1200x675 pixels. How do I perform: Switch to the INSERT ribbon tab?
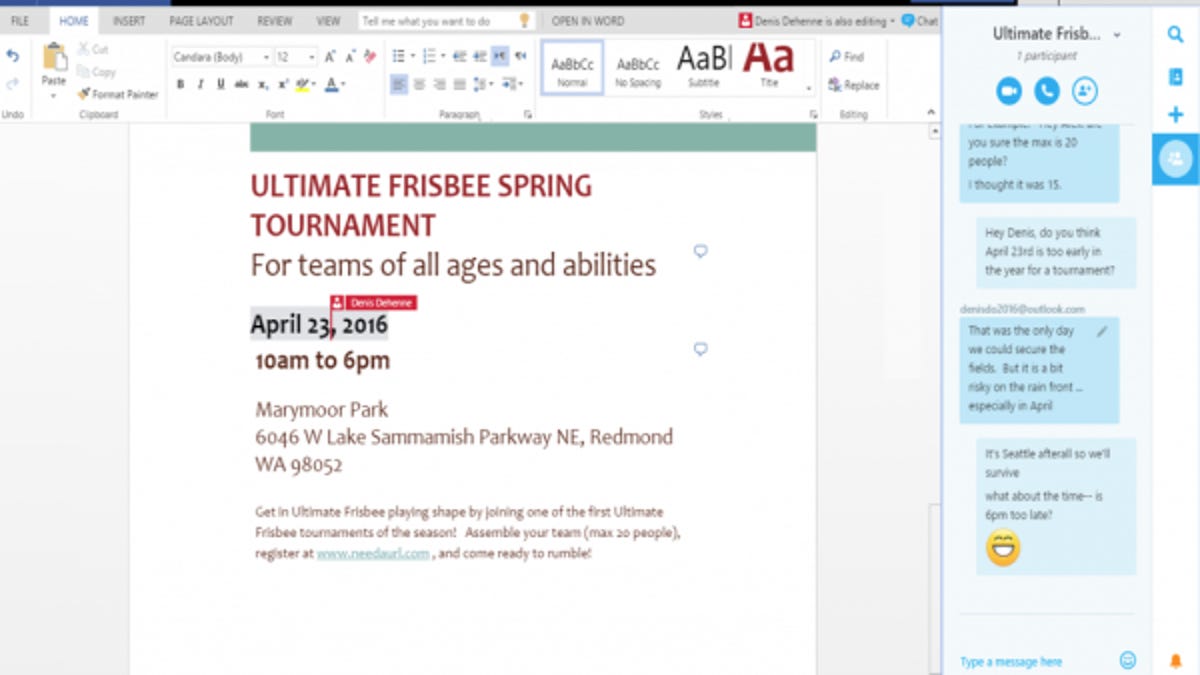click(128, 21)
